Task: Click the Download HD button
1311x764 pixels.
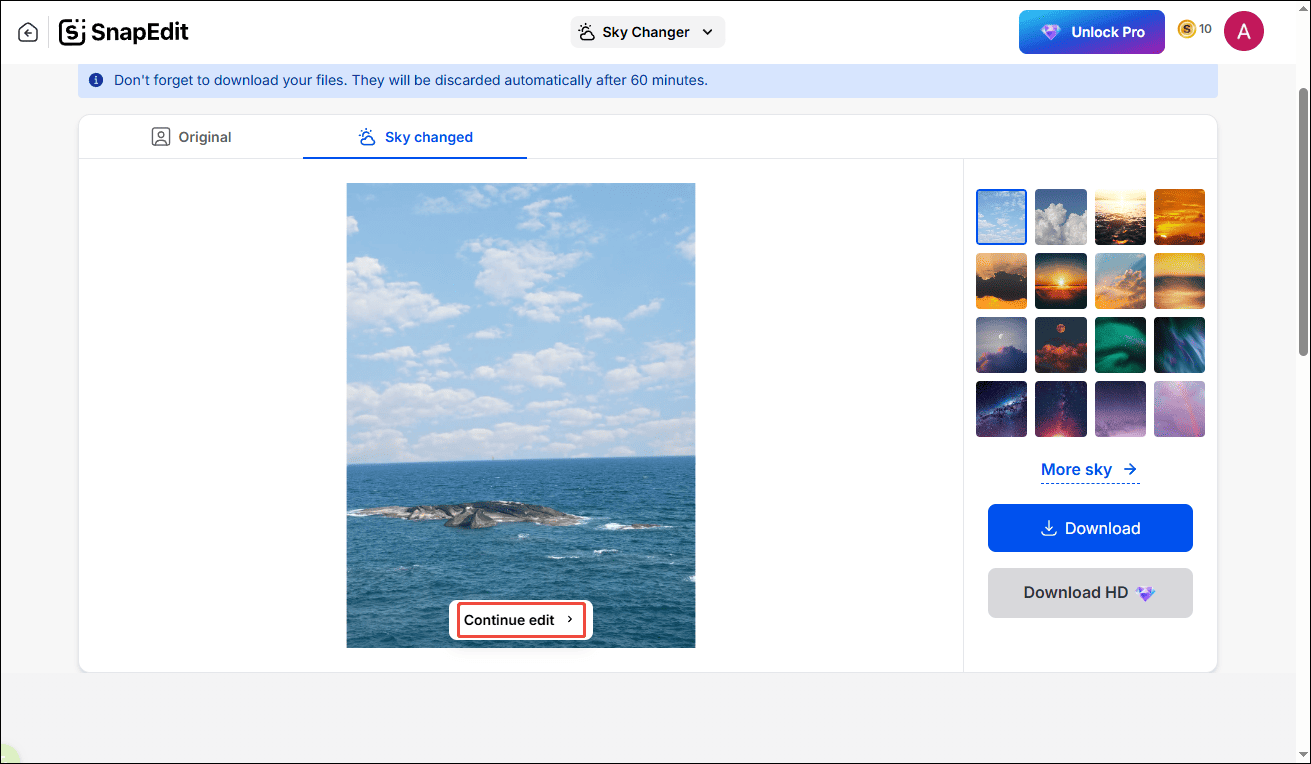Action: click(1089, 592)
